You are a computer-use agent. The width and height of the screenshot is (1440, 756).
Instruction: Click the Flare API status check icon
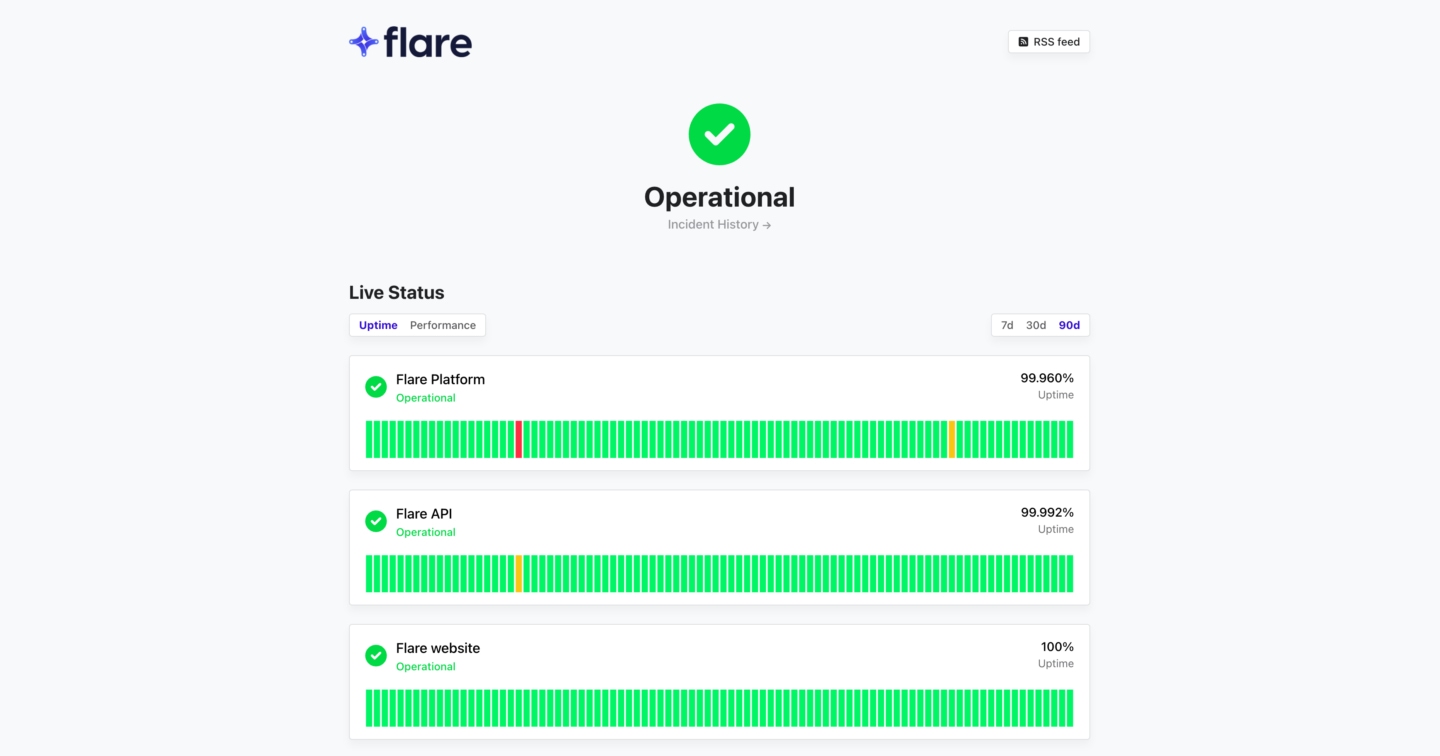tap(376, 521)
